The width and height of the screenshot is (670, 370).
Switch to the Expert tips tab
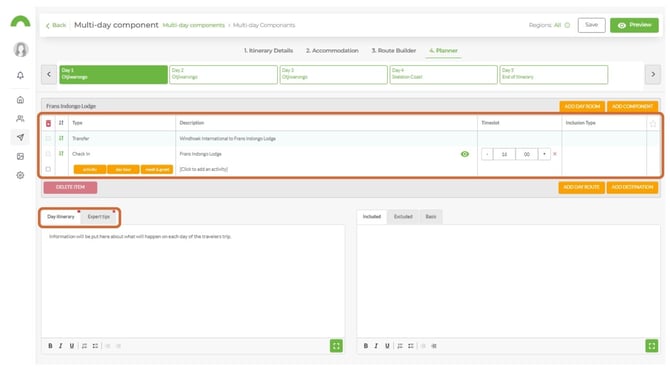click(x=99, y=217)
